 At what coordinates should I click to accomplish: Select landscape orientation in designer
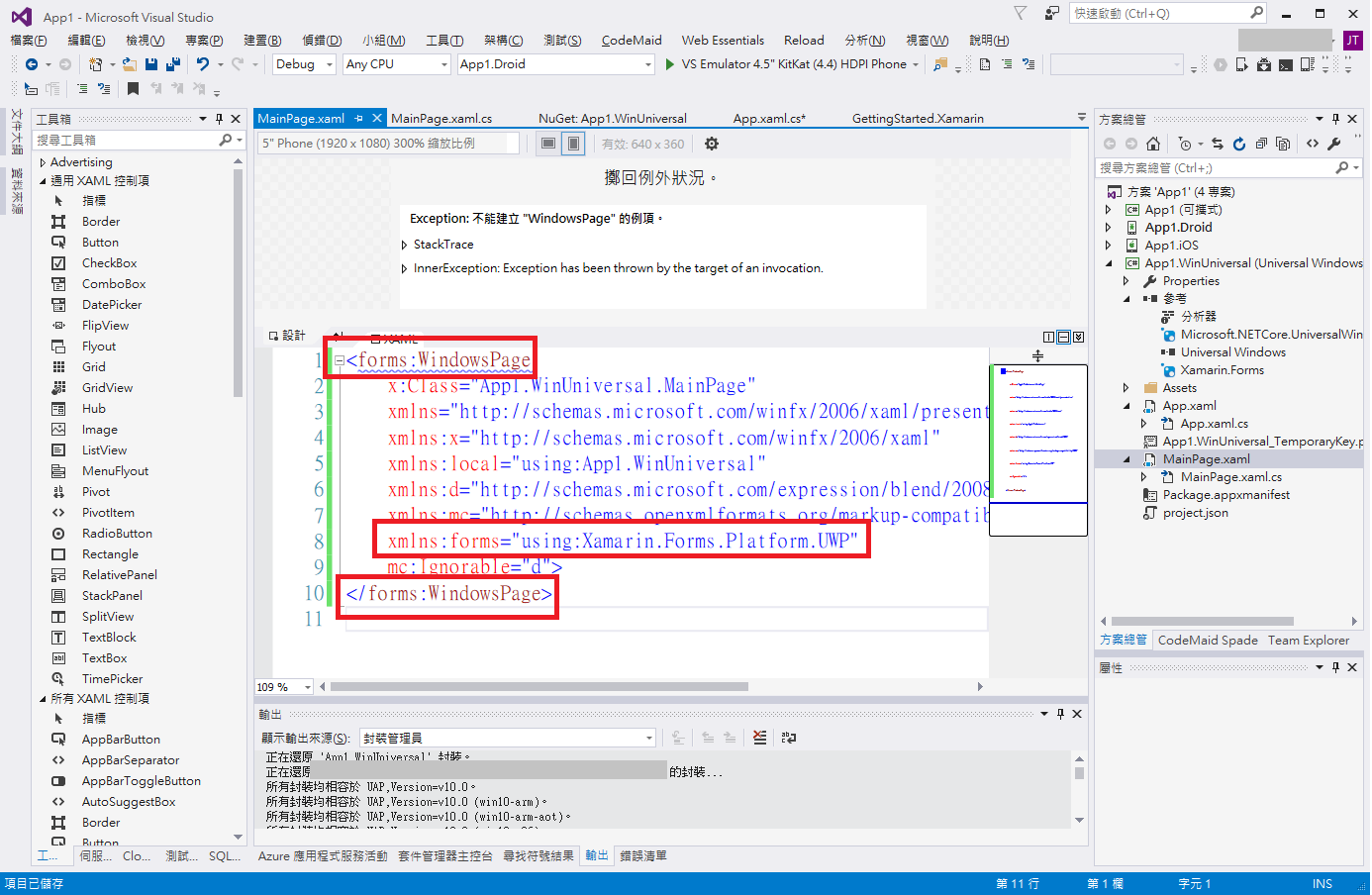[548, 144]
